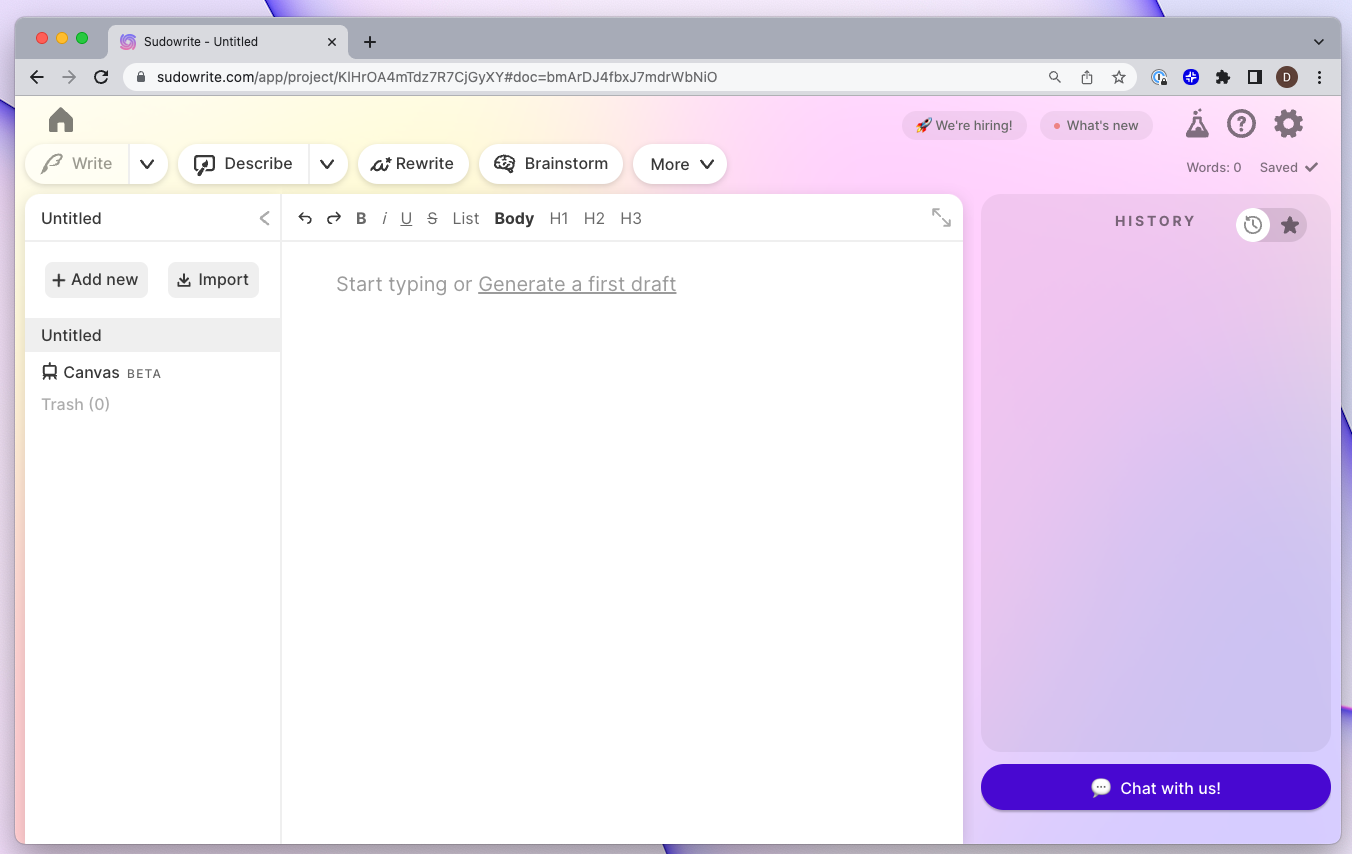Import a document
The height and width of the screenshot is (854, 1352).
coord(213,280)
